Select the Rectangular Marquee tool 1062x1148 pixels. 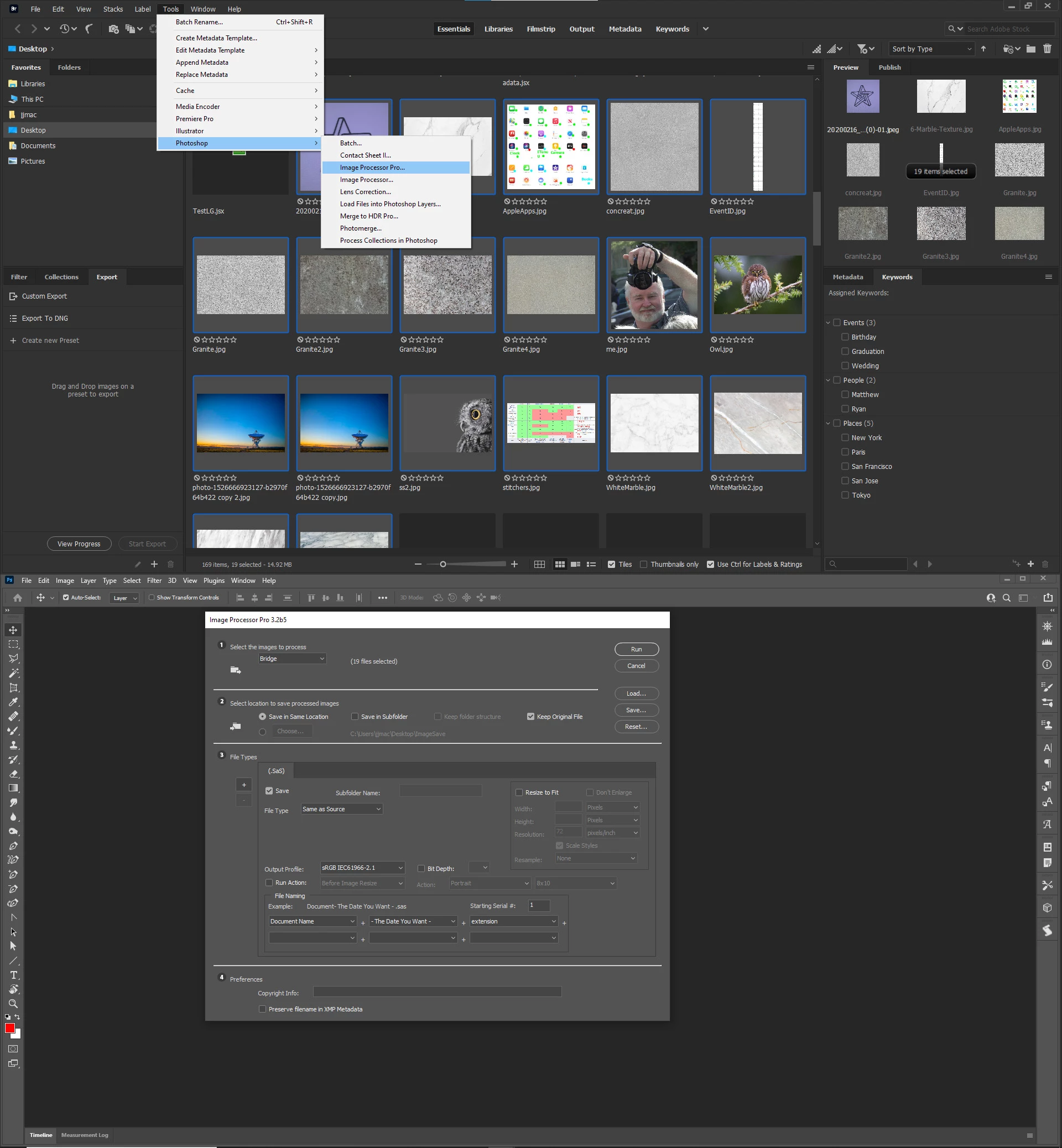pyautogui.click(x=13, y=644)
